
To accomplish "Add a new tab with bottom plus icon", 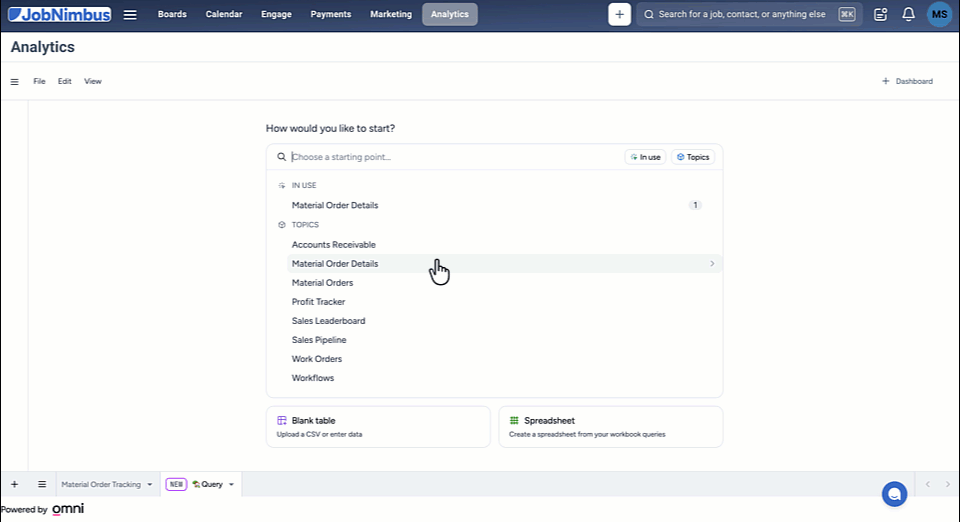I will pyautogui.click(x=14, y=484).
